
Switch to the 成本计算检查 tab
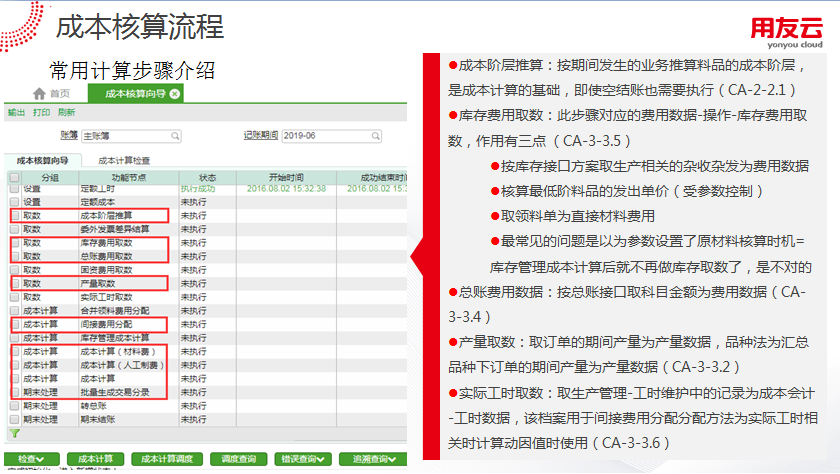point(125,160)
